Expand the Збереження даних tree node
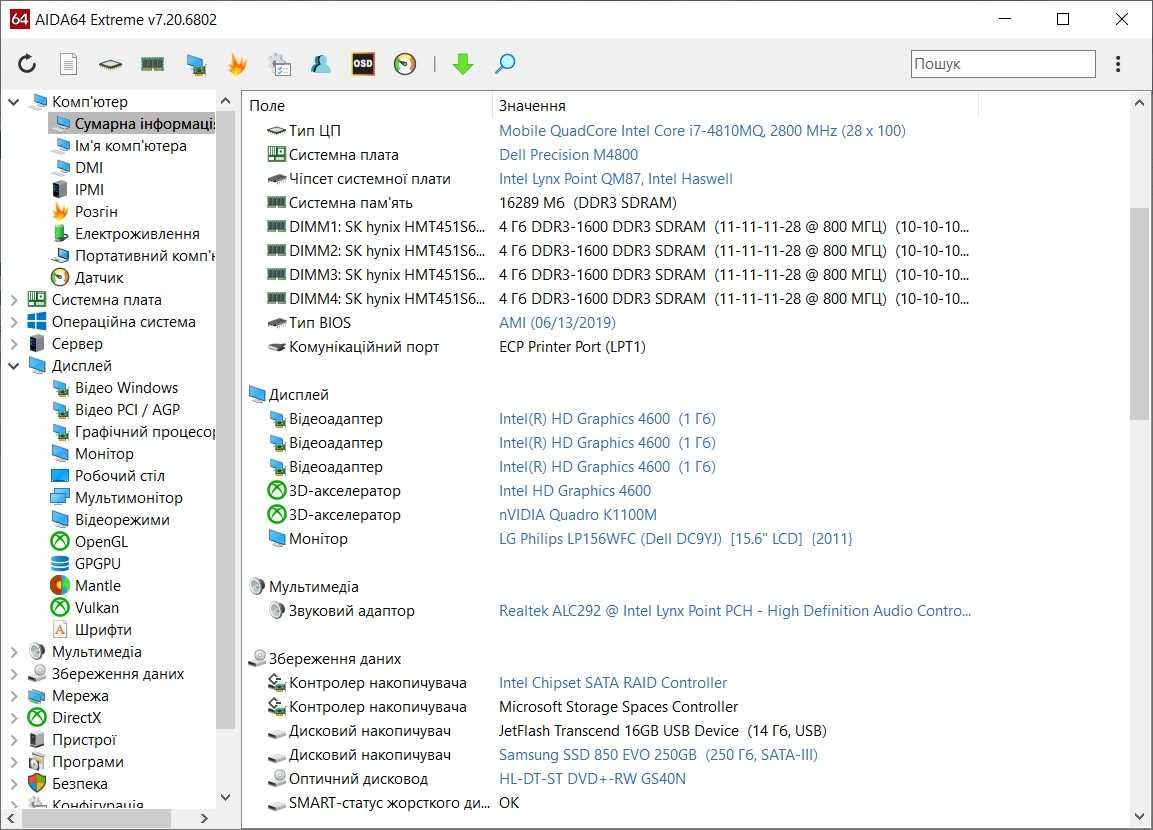This screenshot has width=1153, height=830. point(14,673)
